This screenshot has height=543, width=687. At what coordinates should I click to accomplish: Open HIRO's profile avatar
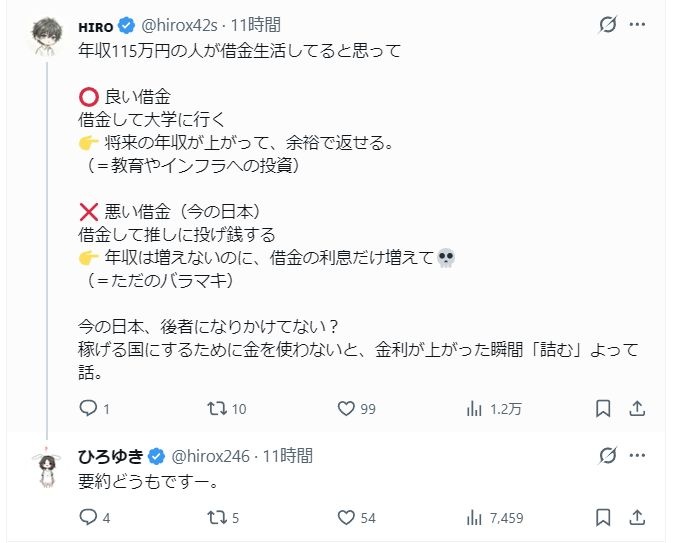pyautogui.click(x=49, y=35)
